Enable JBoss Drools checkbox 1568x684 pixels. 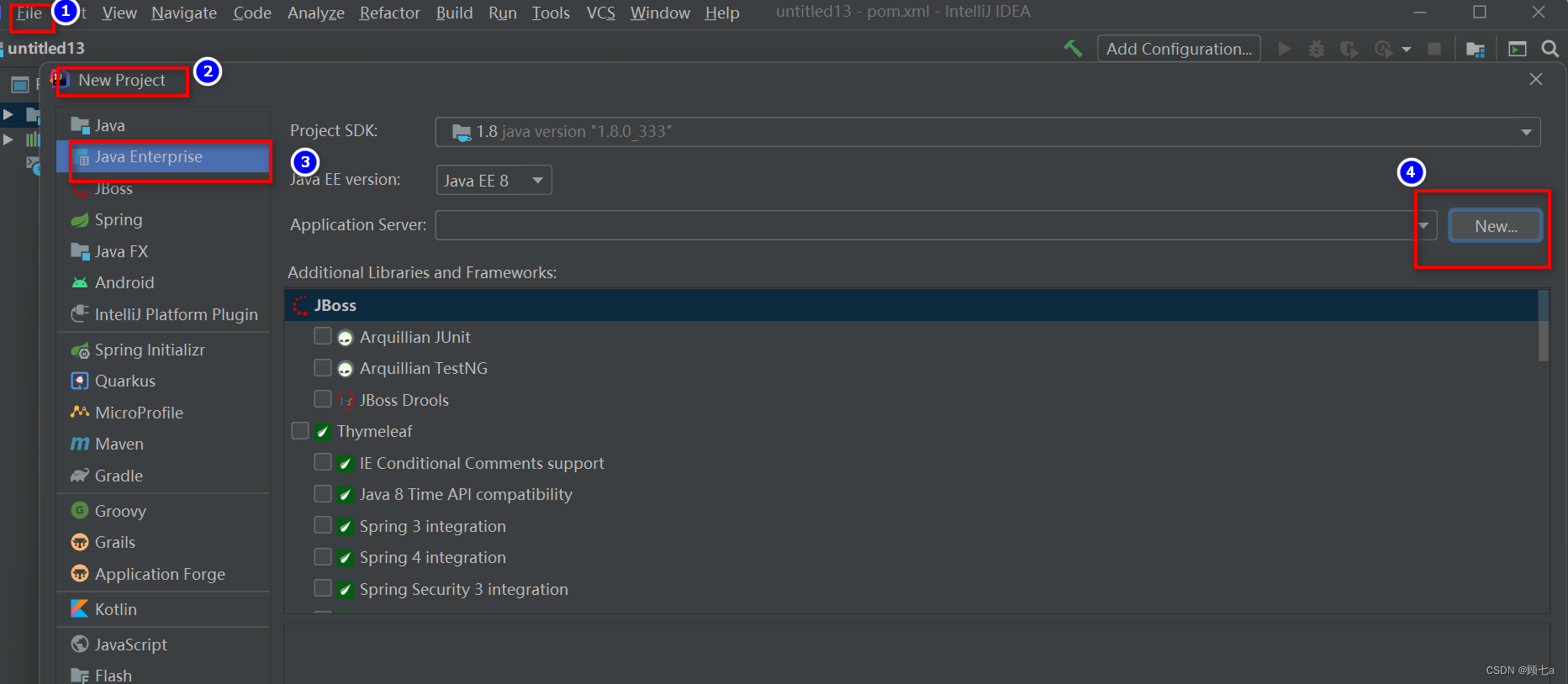(322, 399)
